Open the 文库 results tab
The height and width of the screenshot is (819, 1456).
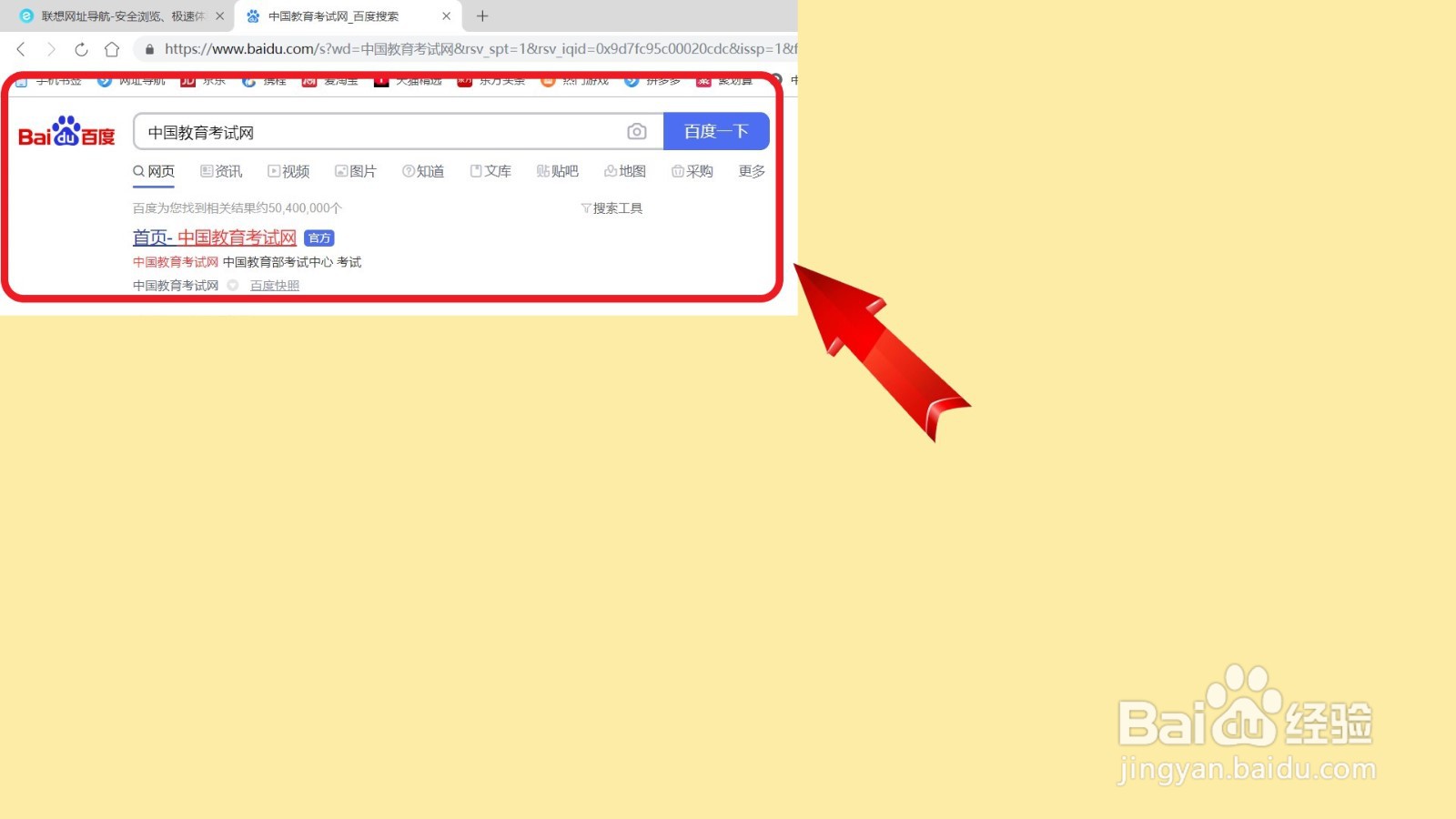tap(490, 171)
